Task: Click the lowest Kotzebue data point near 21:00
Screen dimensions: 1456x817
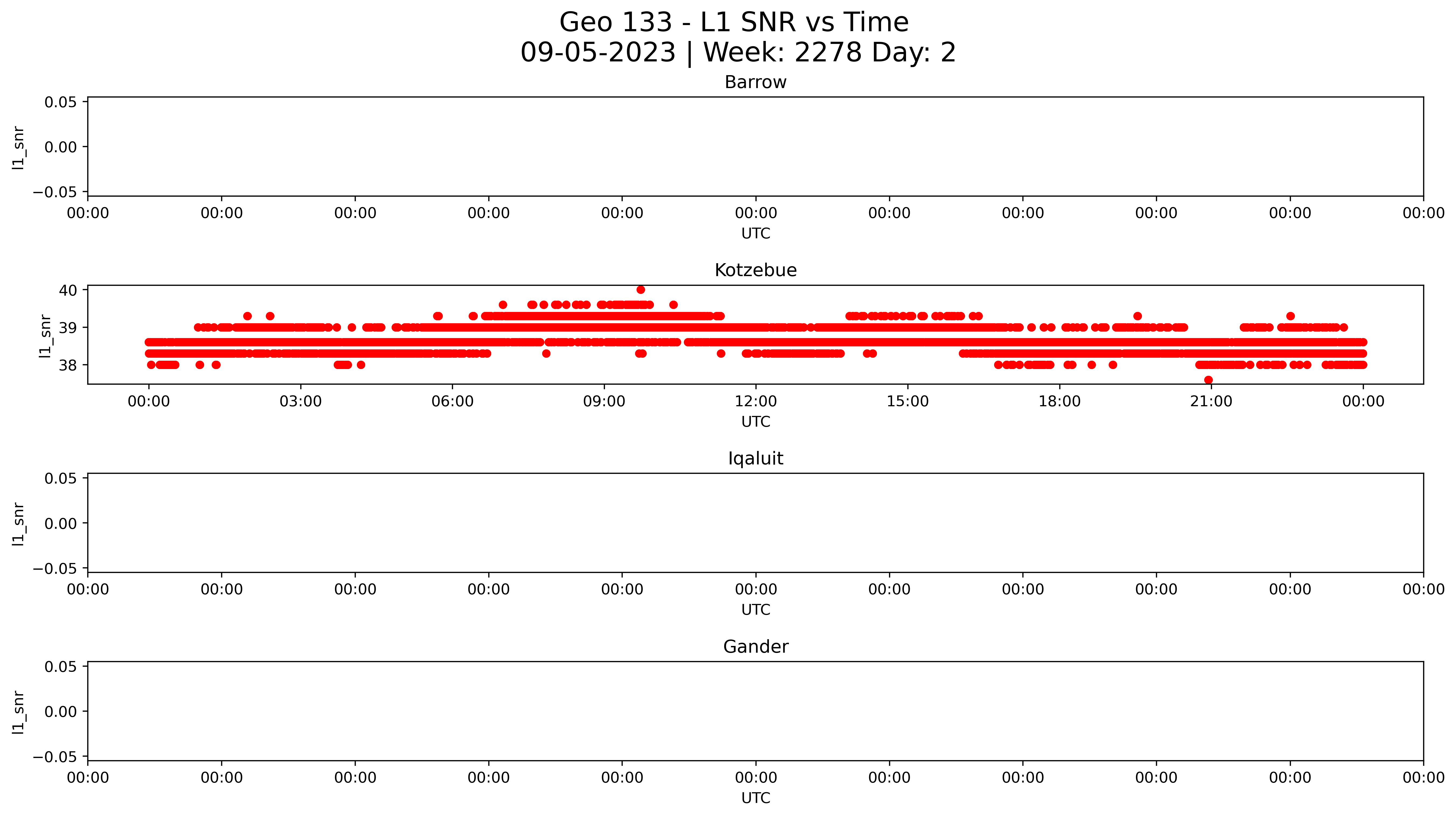Action: (1208, 380)
